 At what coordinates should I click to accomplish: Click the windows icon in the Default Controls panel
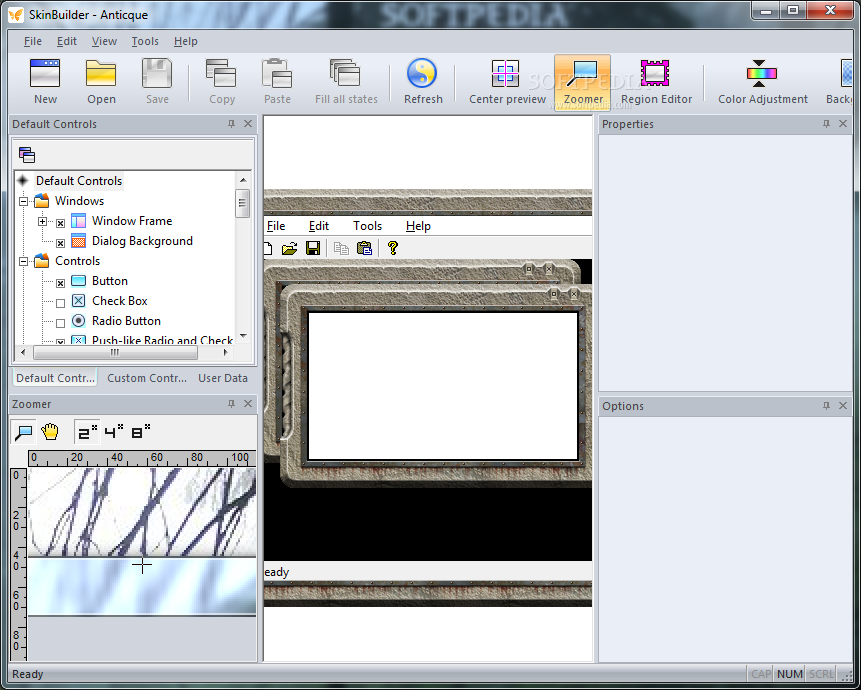[26, 155]
